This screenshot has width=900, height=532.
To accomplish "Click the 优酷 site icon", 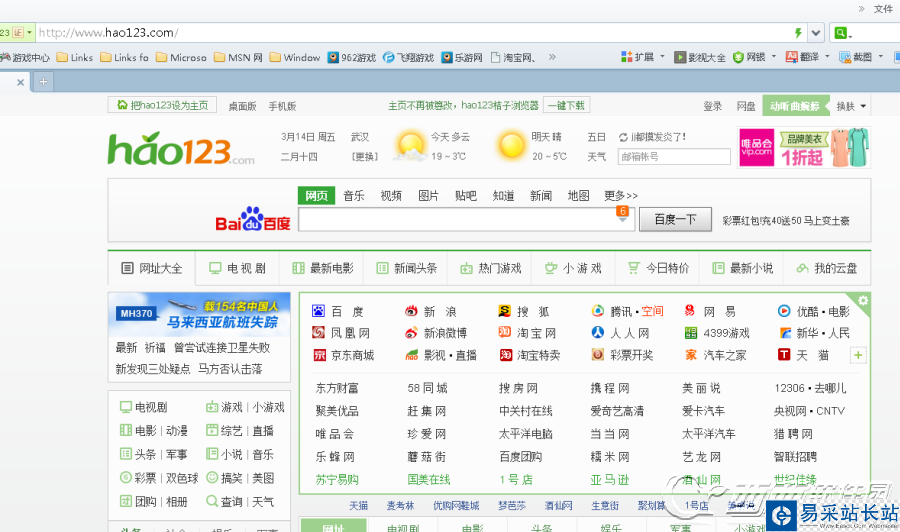I will (784, 311).
